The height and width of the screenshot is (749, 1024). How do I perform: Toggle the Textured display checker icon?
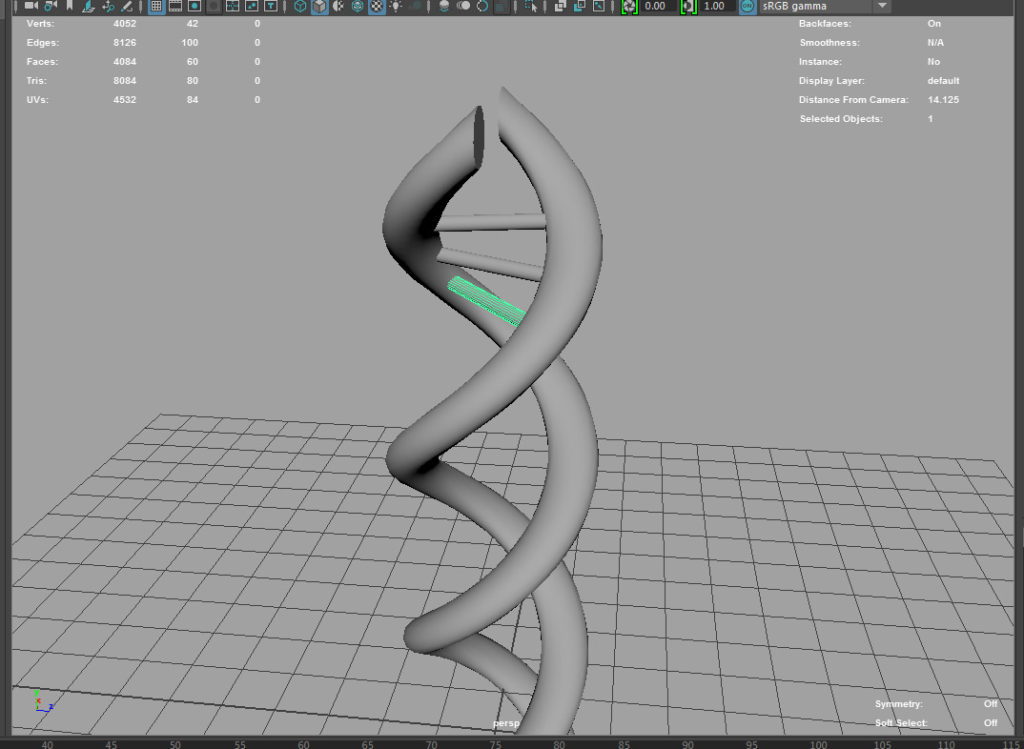click(x=377, y=6)
